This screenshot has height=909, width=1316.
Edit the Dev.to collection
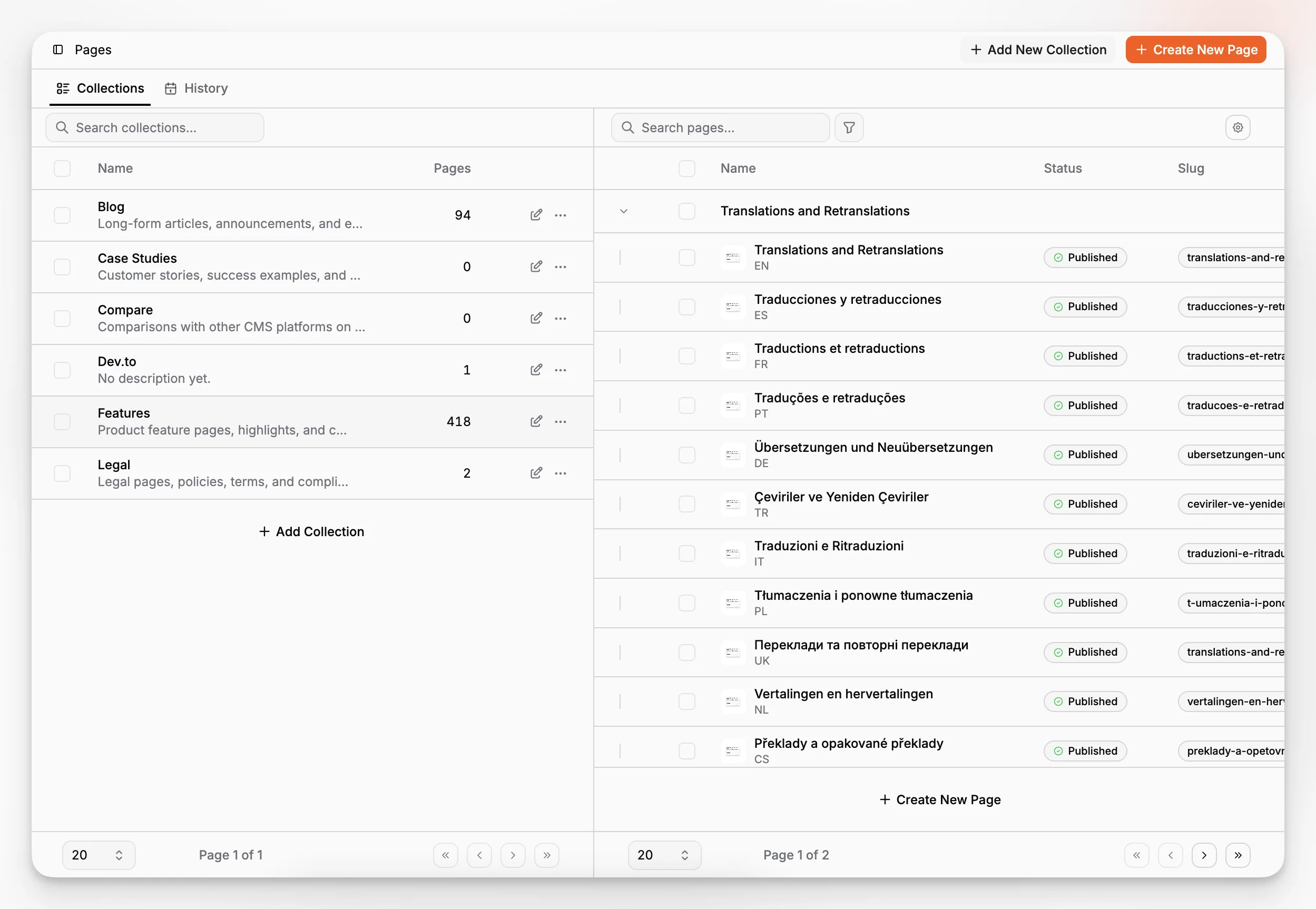click(536, 370)
